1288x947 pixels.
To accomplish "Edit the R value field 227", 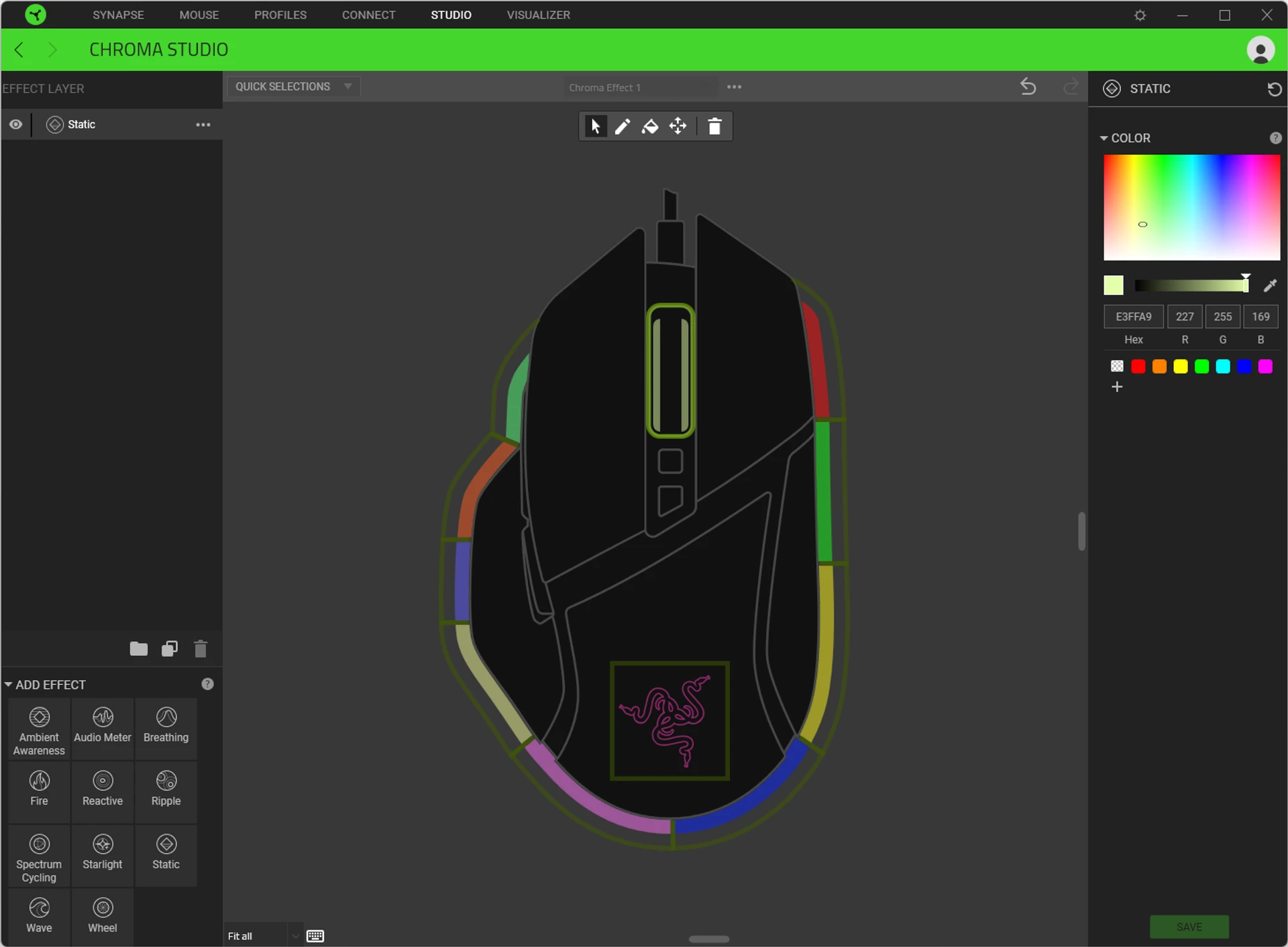I will [x=1185, y=317].
